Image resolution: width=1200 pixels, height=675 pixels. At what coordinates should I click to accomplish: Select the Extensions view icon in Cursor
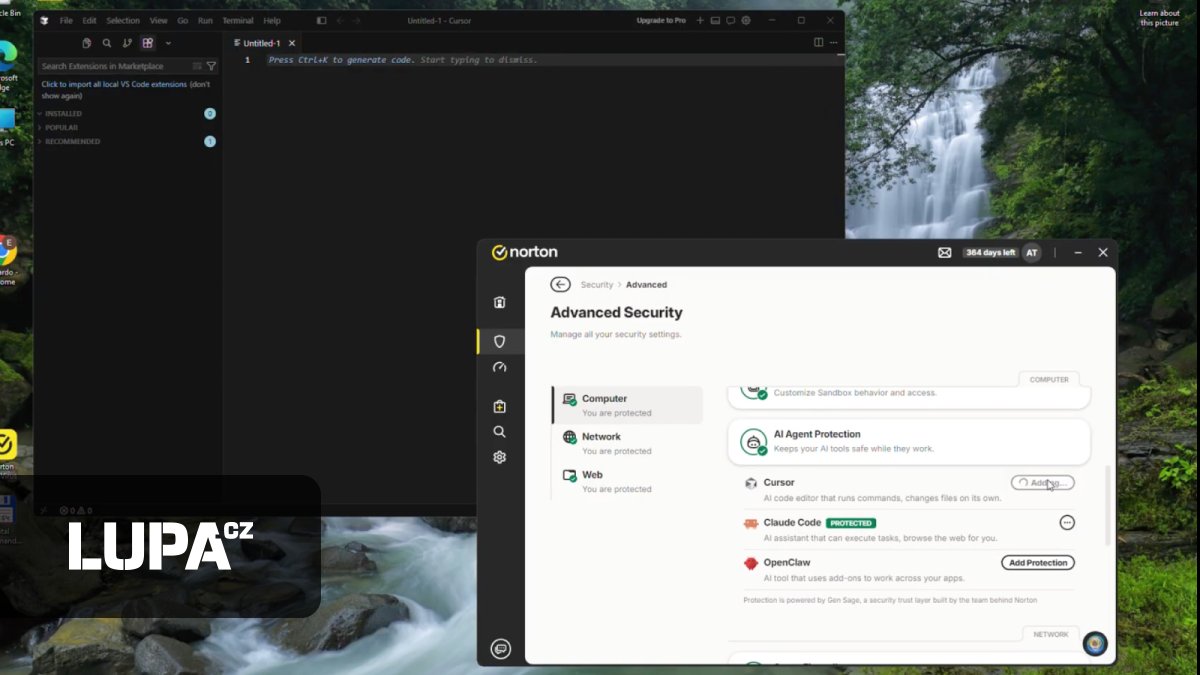tap(147, 43)
